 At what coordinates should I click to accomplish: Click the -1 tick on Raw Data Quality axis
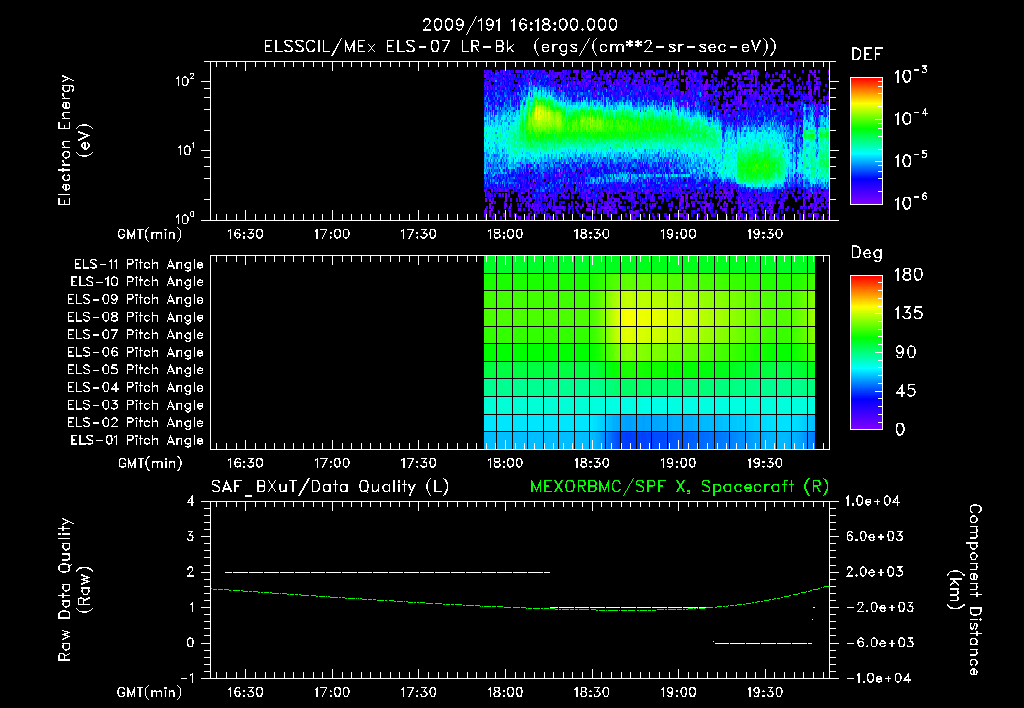point(187,679)
